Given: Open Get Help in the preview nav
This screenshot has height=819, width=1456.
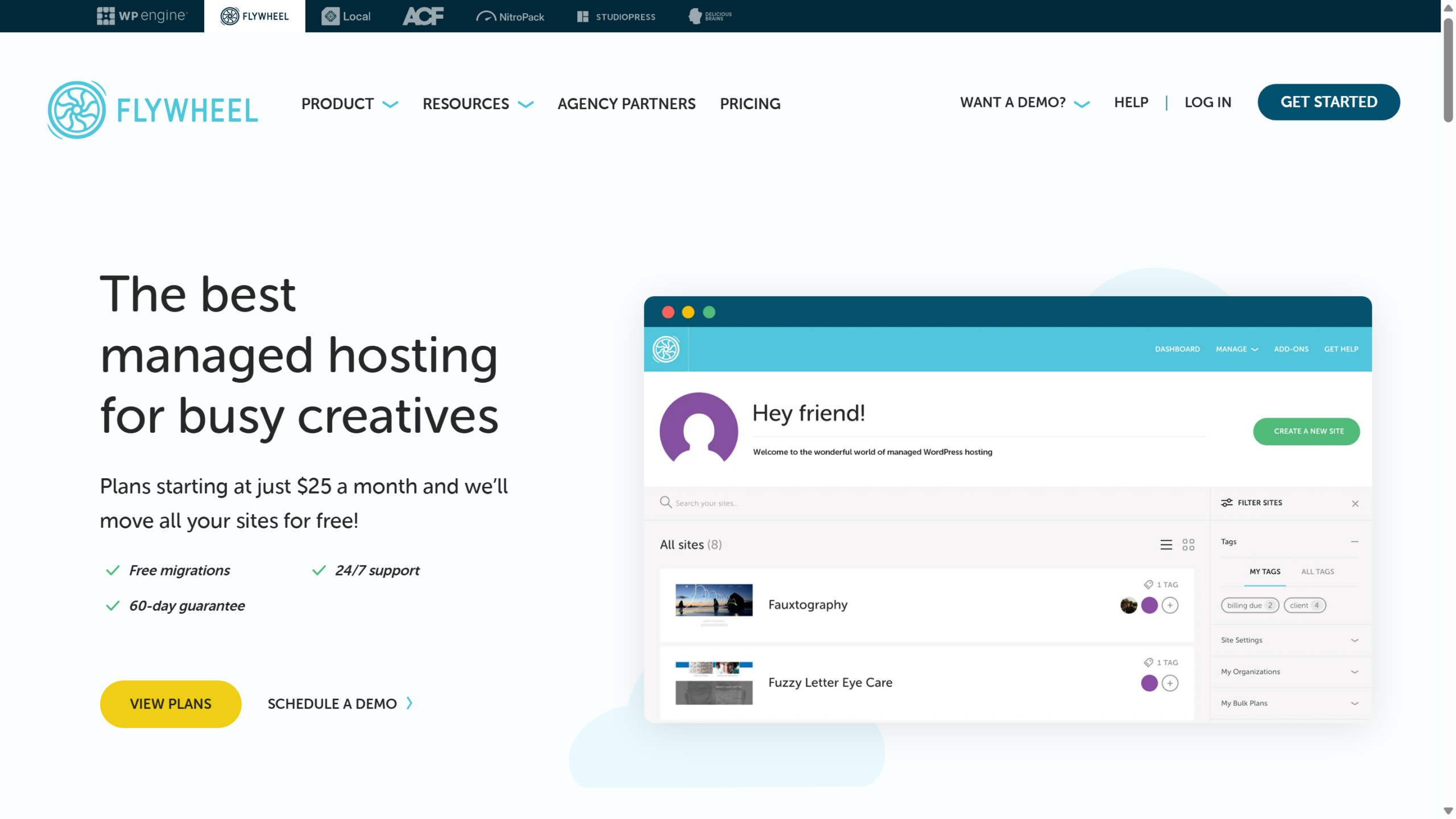Looking at the screenshot, I should (1341, 349).
